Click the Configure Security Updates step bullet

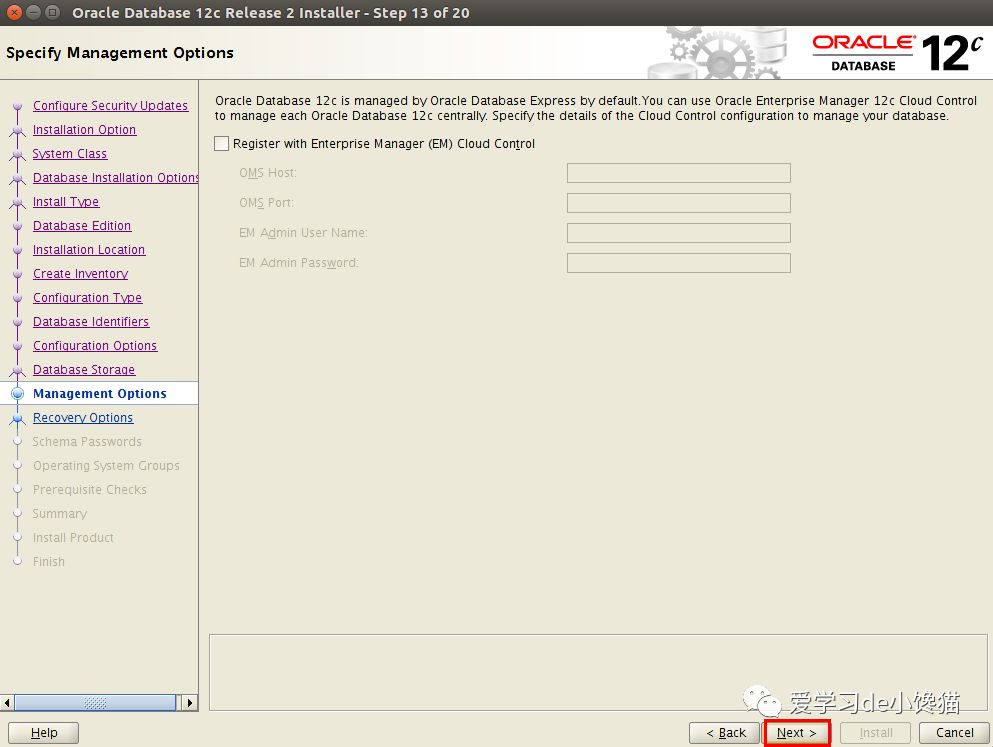click(x=18, y=106)
